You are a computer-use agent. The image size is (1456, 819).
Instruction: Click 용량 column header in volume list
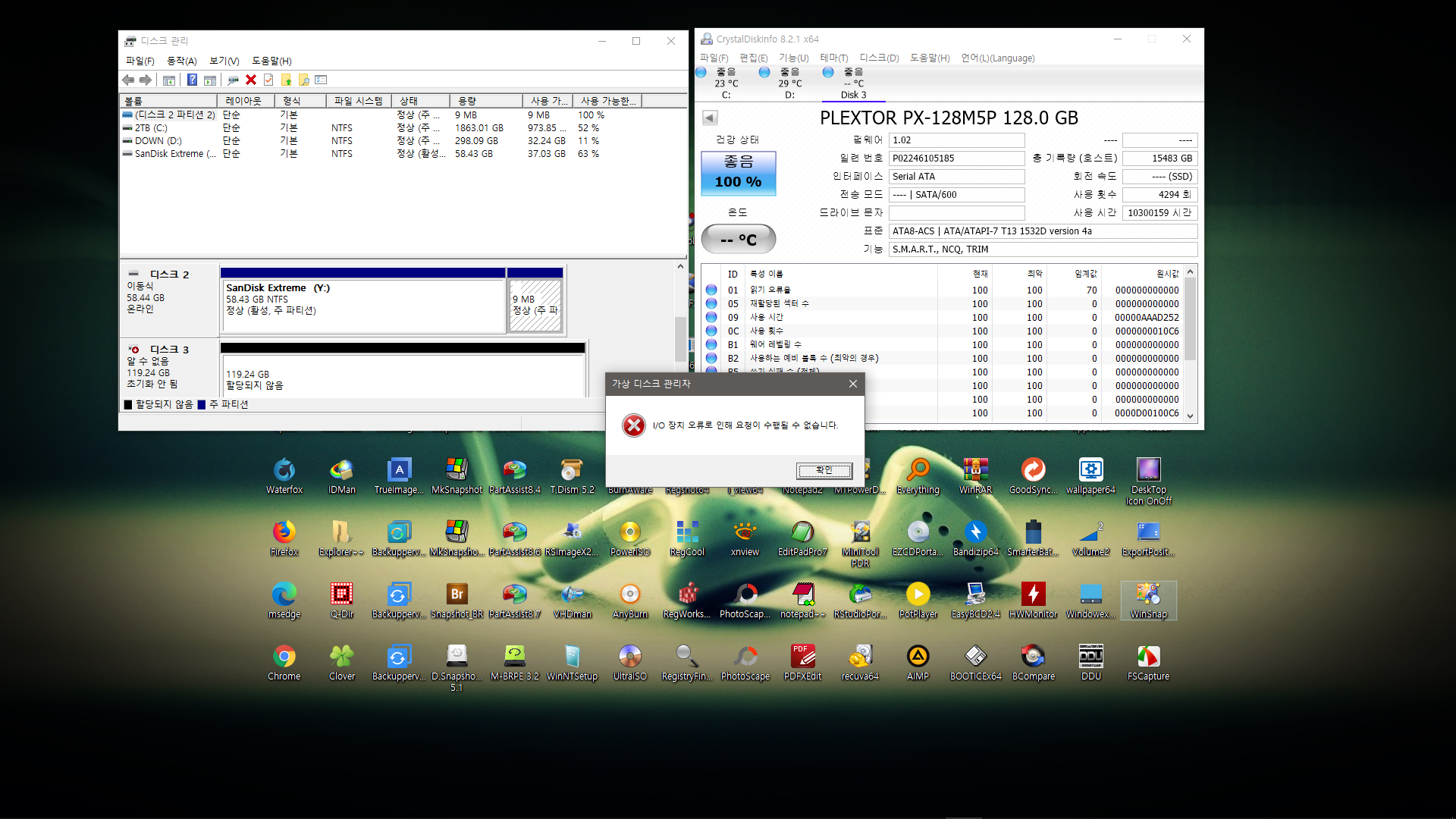(485, 101)
